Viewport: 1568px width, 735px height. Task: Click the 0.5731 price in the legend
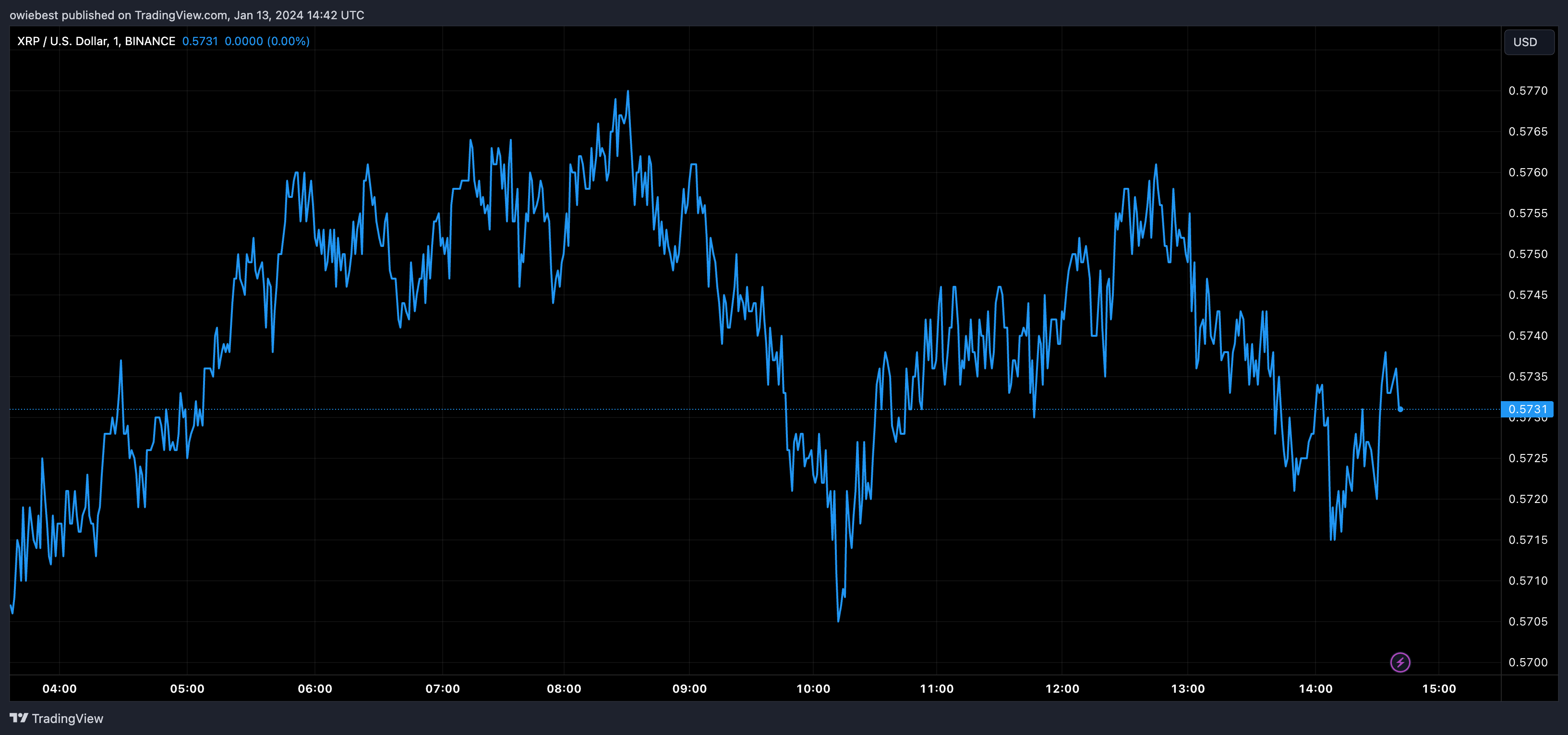point(200,41)
